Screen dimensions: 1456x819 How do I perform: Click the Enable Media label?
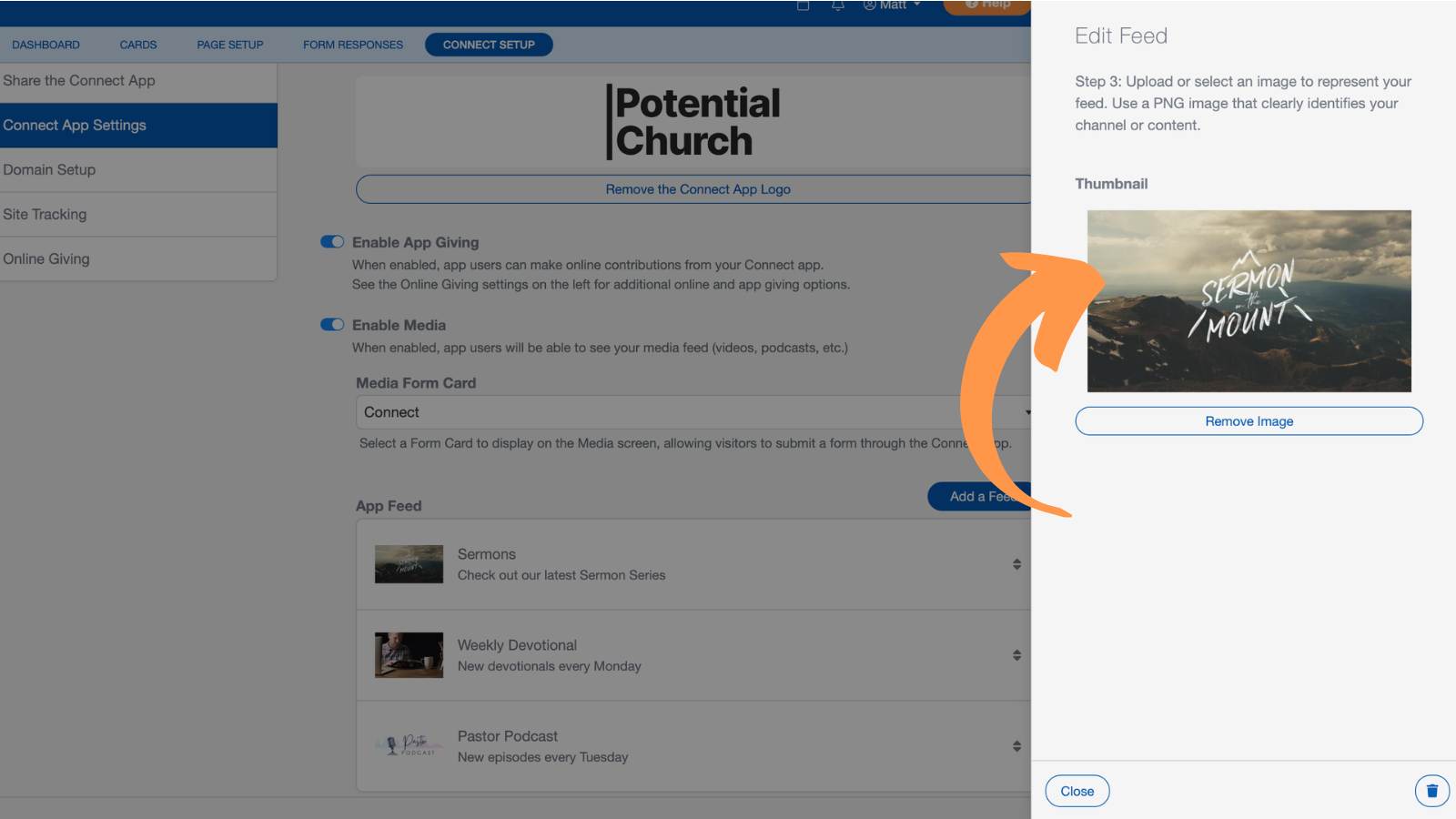point(399,325)
